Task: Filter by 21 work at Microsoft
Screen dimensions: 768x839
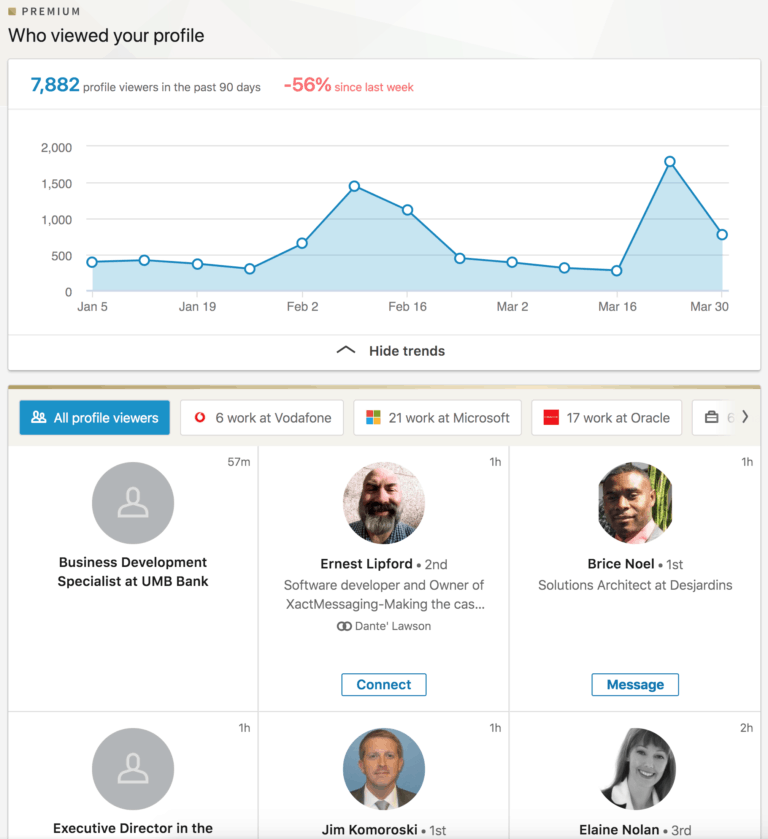Action: point(437,417)
